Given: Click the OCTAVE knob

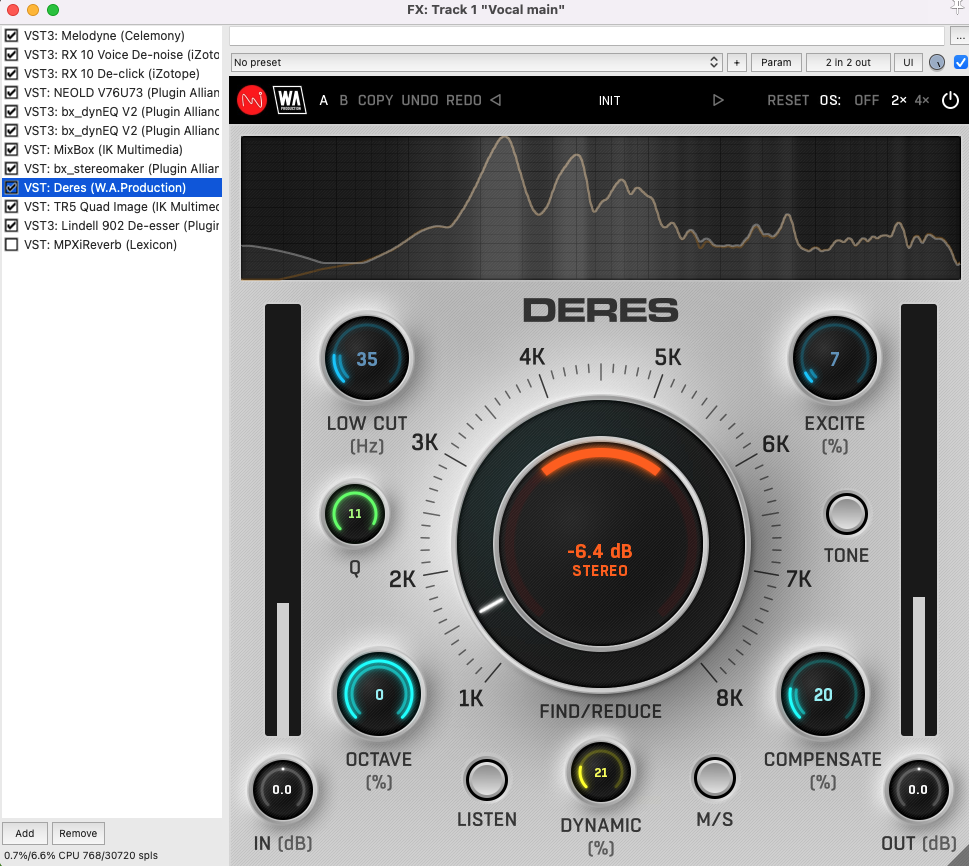Looking at the screenshot, I should (379, 694).
